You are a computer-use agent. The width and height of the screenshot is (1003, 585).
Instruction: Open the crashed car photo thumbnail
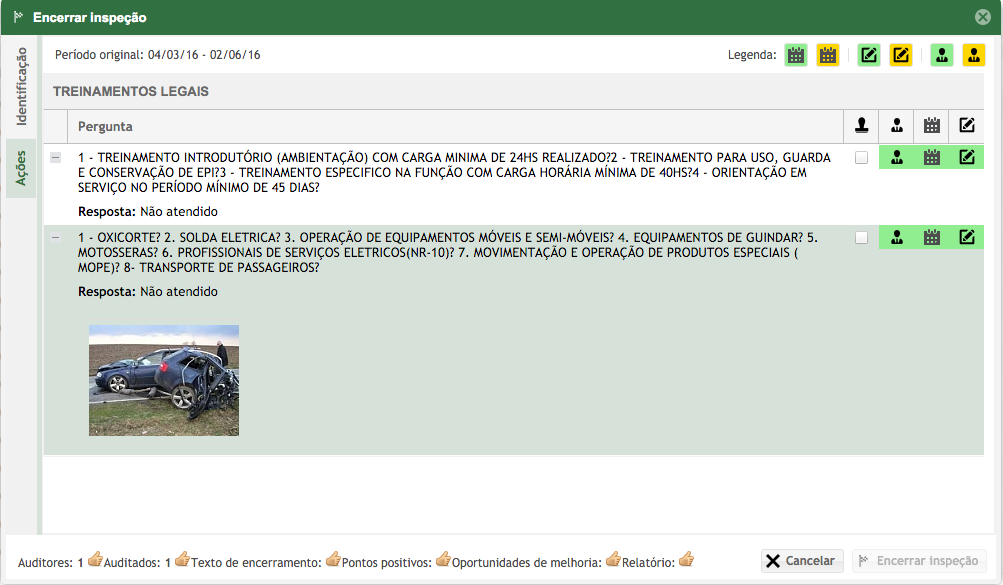[164, 380]
